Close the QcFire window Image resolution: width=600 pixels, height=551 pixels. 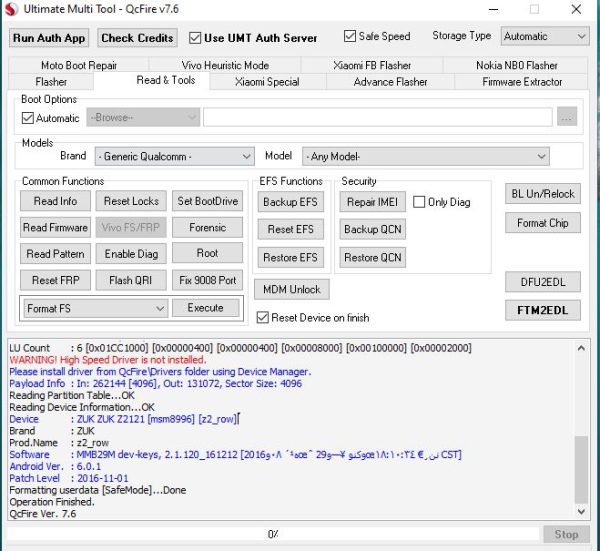[x=576, y=9]
